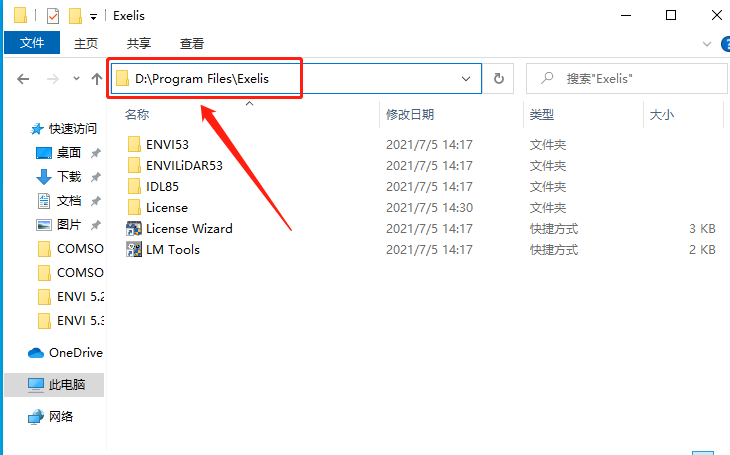Click the pin icon next to 文档

[x=95, y=201]
